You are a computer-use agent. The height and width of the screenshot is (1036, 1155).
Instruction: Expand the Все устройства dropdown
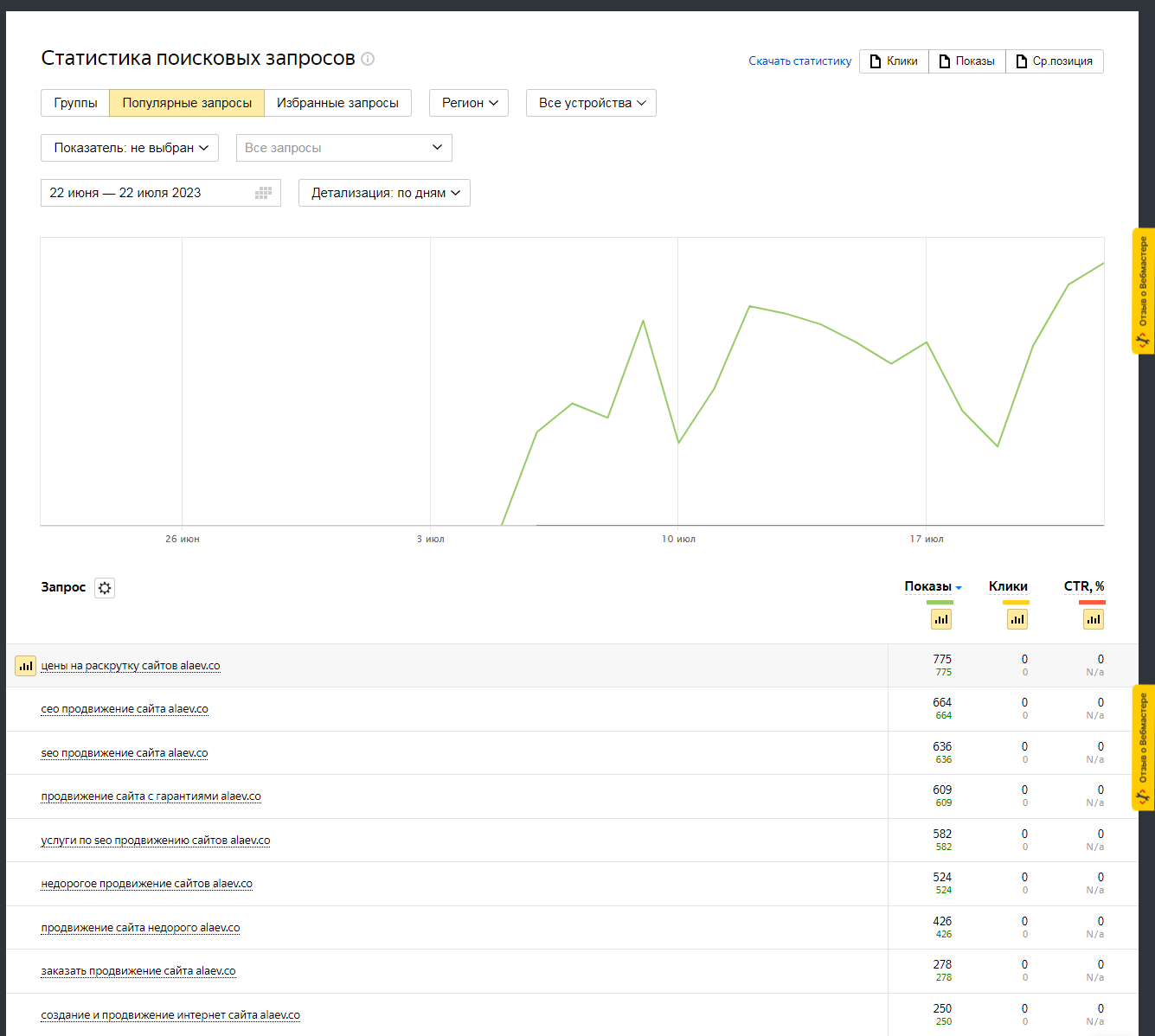coord(591,103)
